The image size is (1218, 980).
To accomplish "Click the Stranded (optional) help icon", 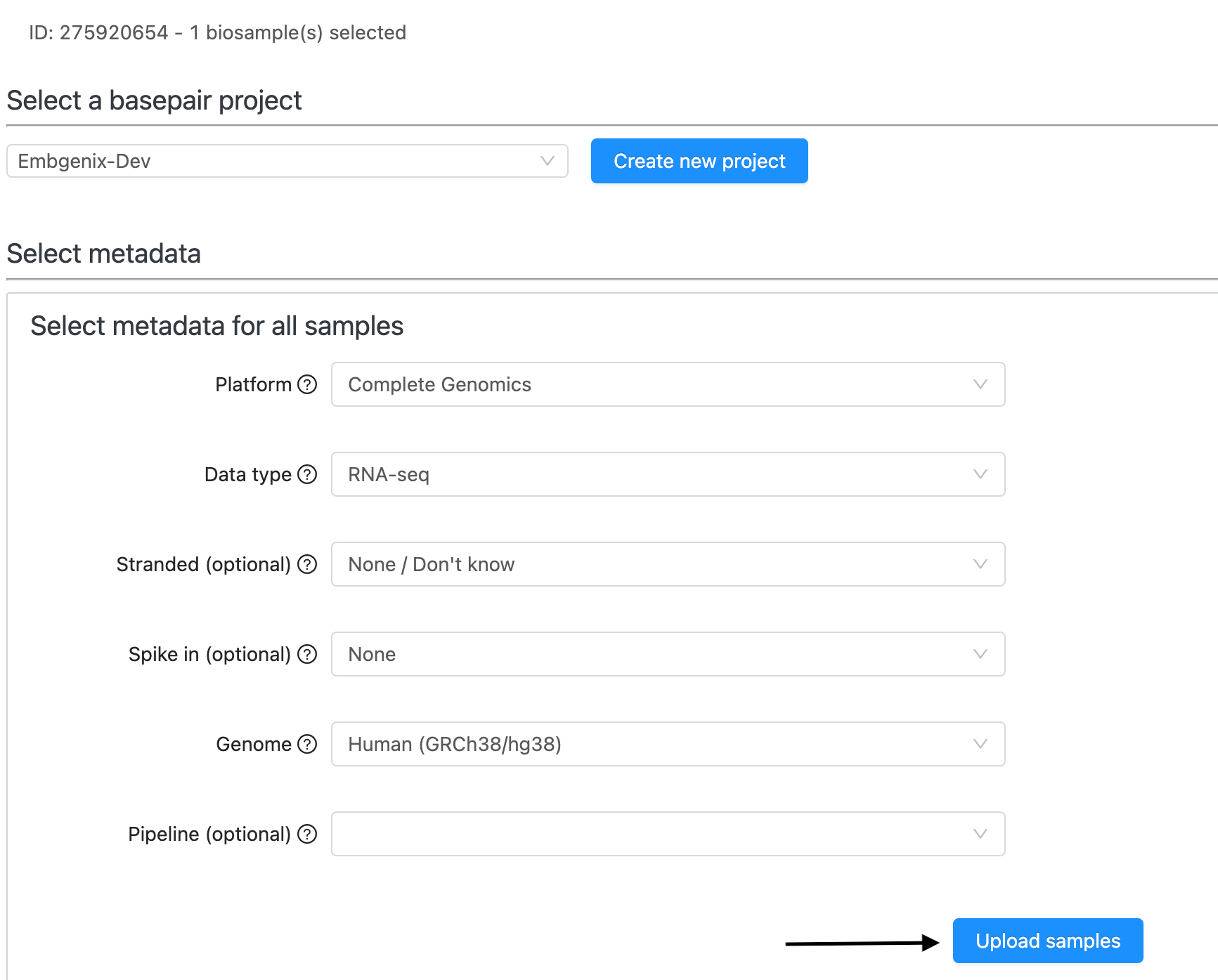I will [307, 564].
